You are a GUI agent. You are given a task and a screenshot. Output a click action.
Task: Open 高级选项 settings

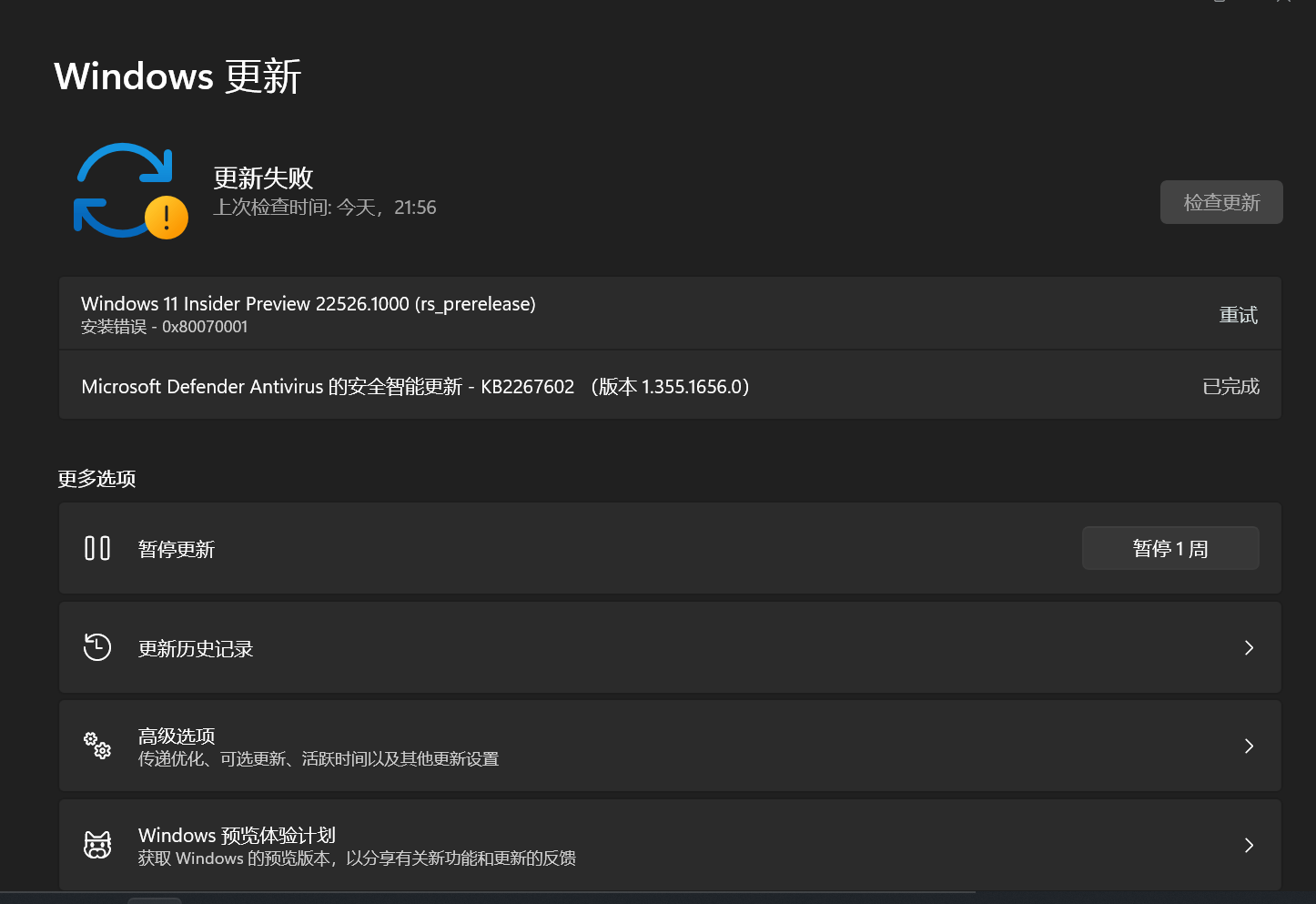(x=670, y=746)
